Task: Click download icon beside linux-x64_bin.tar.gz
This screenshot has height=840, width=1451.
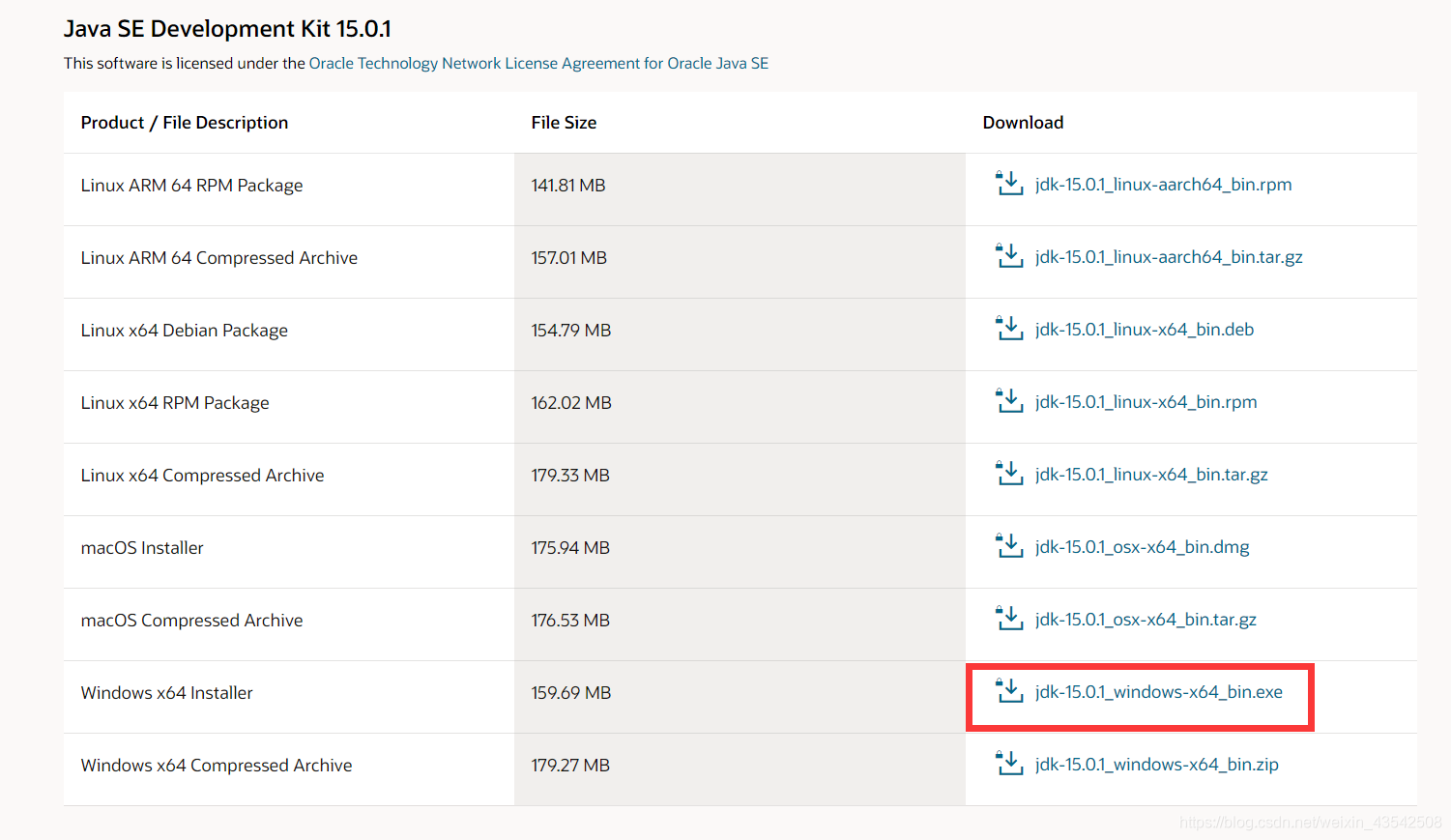Action: point(1009,474)
